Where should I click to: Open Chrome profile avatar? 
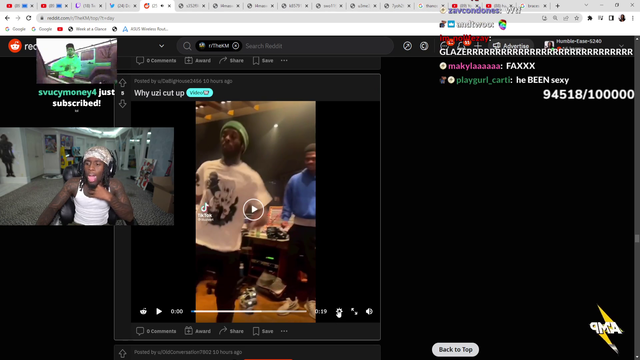(622, 18)
